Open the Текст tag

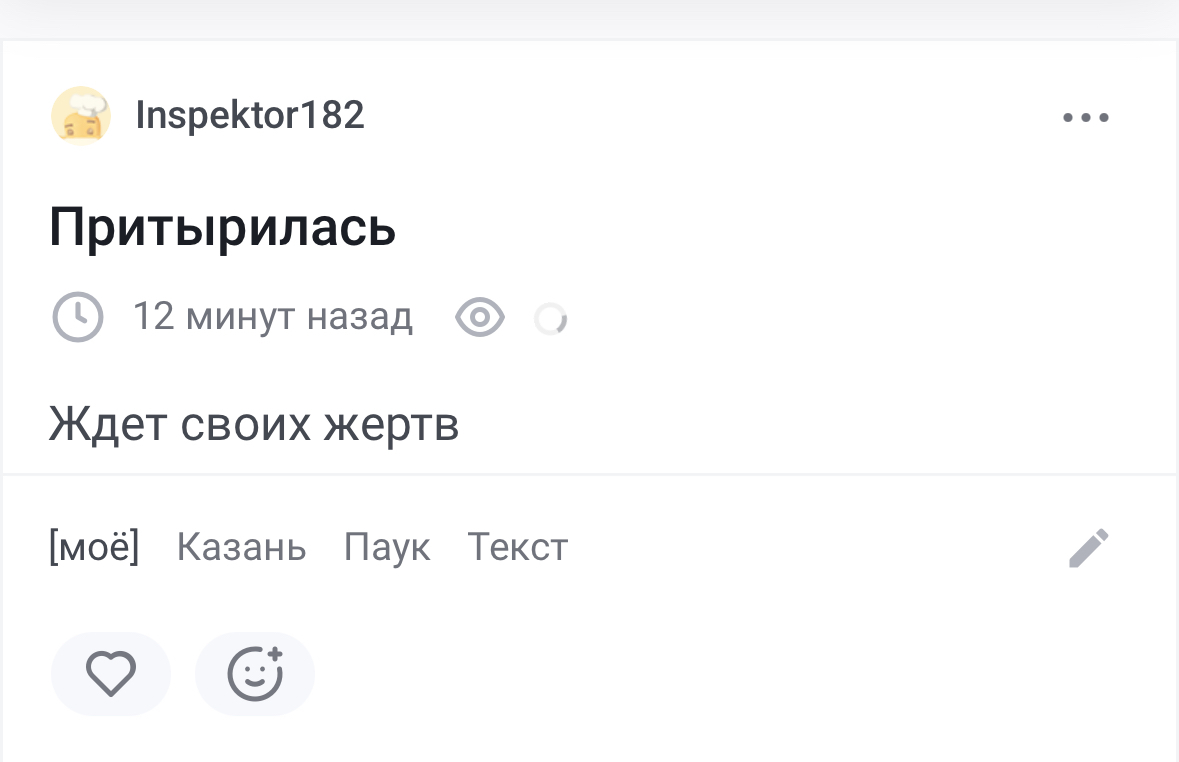point(517,547)
